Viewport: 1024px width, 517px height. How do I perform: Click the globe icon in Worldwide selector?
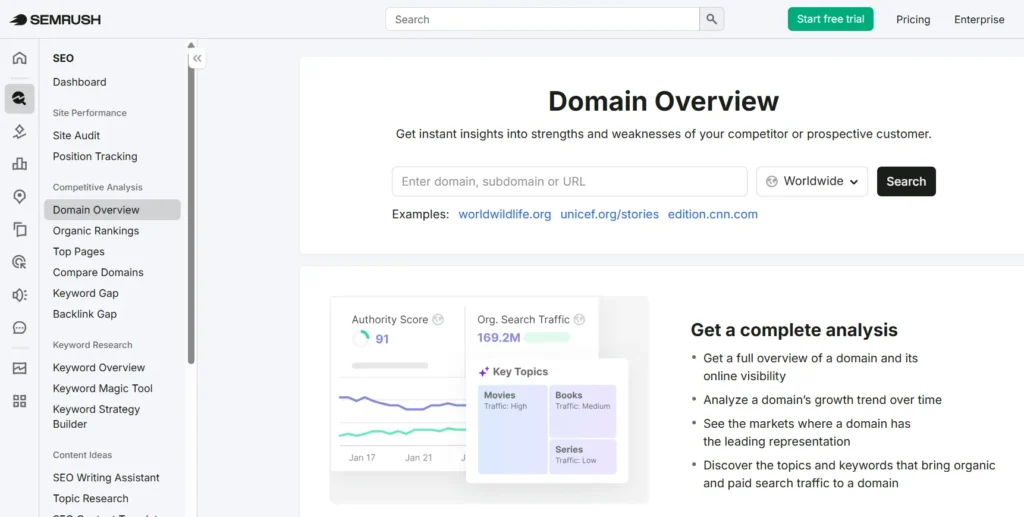click(x=772, y=181)
